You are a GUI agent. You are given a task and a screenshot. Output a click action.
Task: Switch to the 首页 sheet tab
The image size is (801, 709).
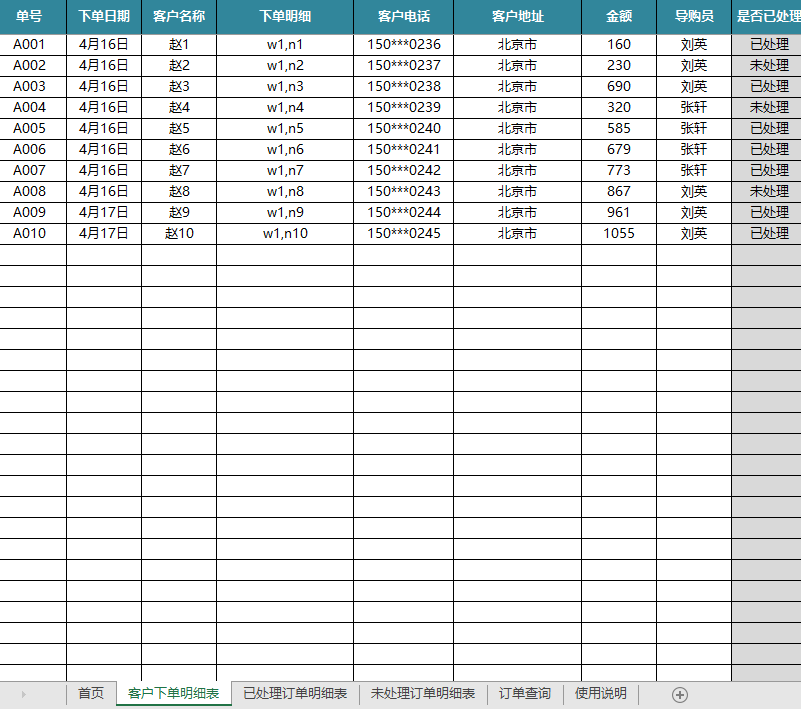(91, 693)
